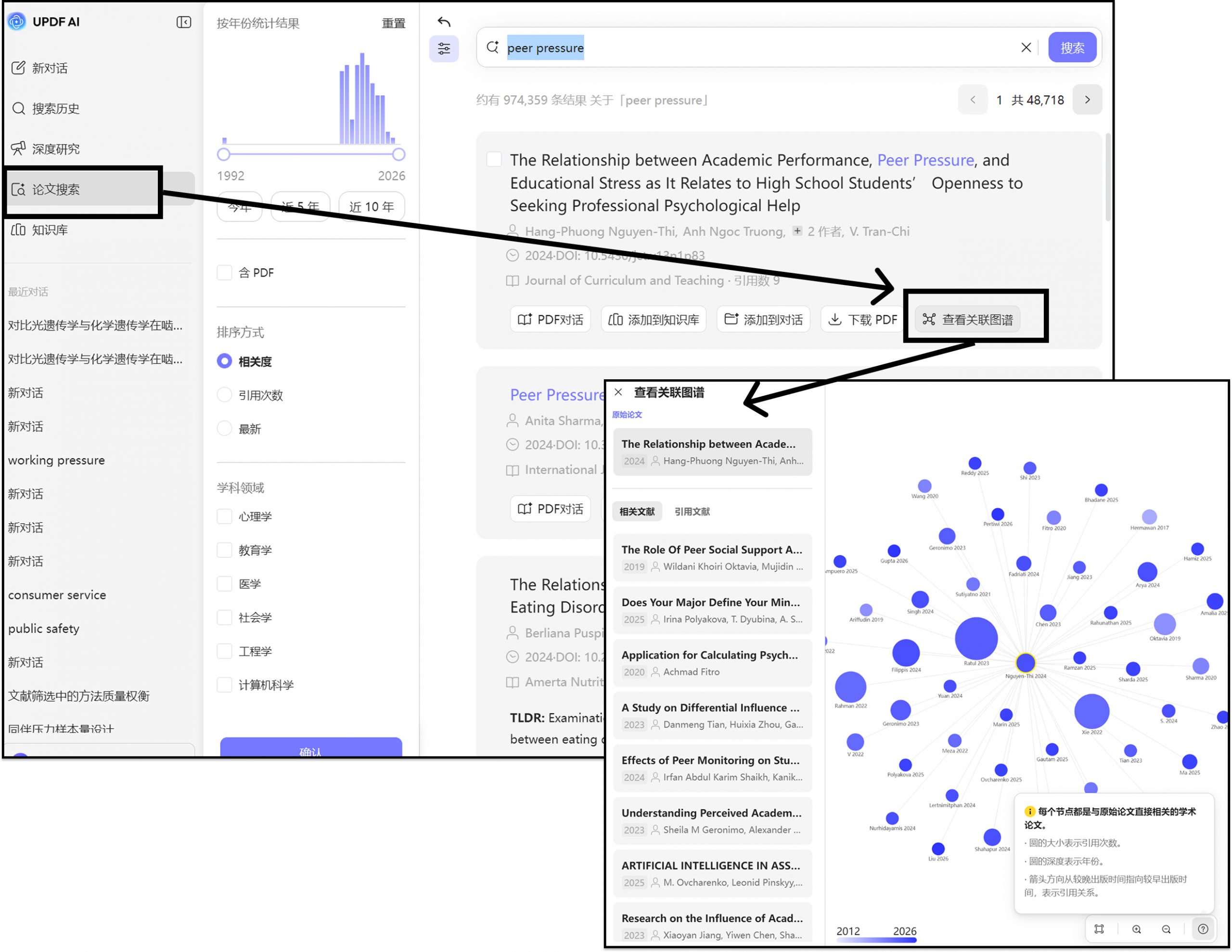Clear the peer pressure search text

1026,47
